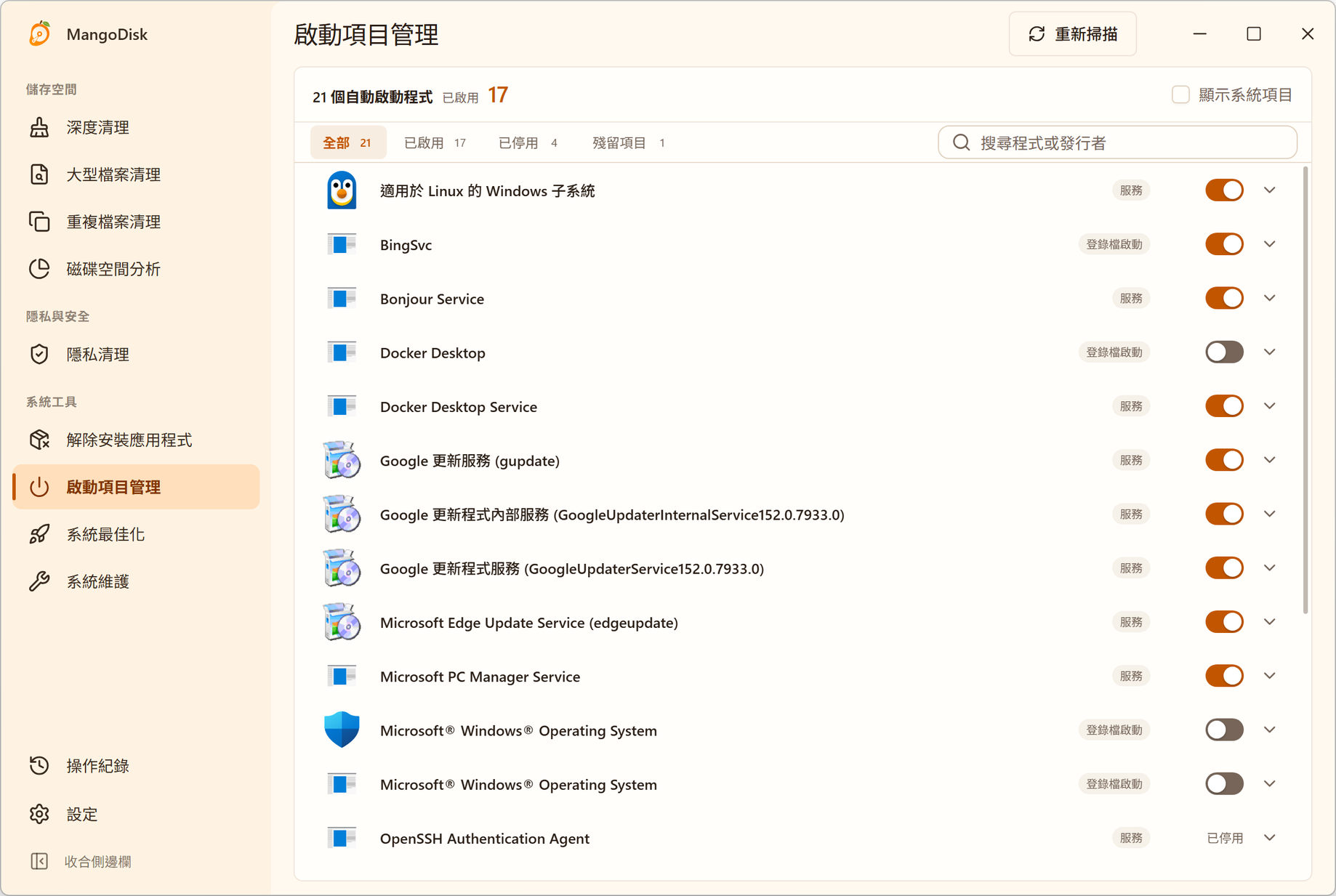Click the penguin icon for Linux subsystem
The height and width of the screenshot is (896, 1336).
point(342,190)
